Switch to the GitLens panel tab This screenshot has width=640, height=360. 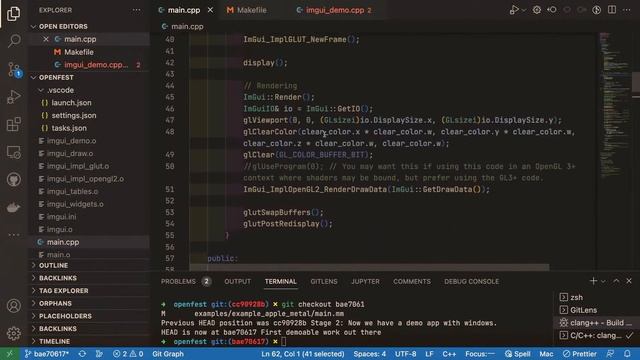pyautogui.click(x=324, y=282)
